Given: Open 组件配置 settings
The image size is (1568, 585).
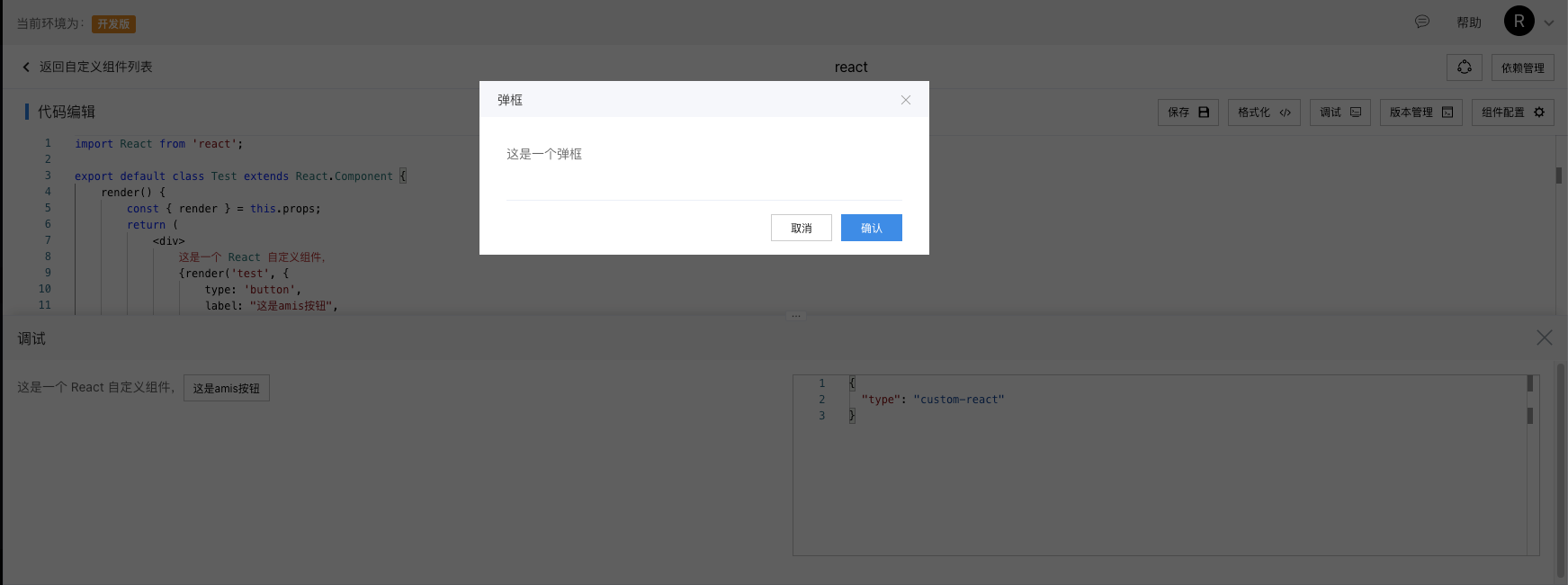Looking at the screenshot, I should pyautogui.click(x=1513, y=112).
